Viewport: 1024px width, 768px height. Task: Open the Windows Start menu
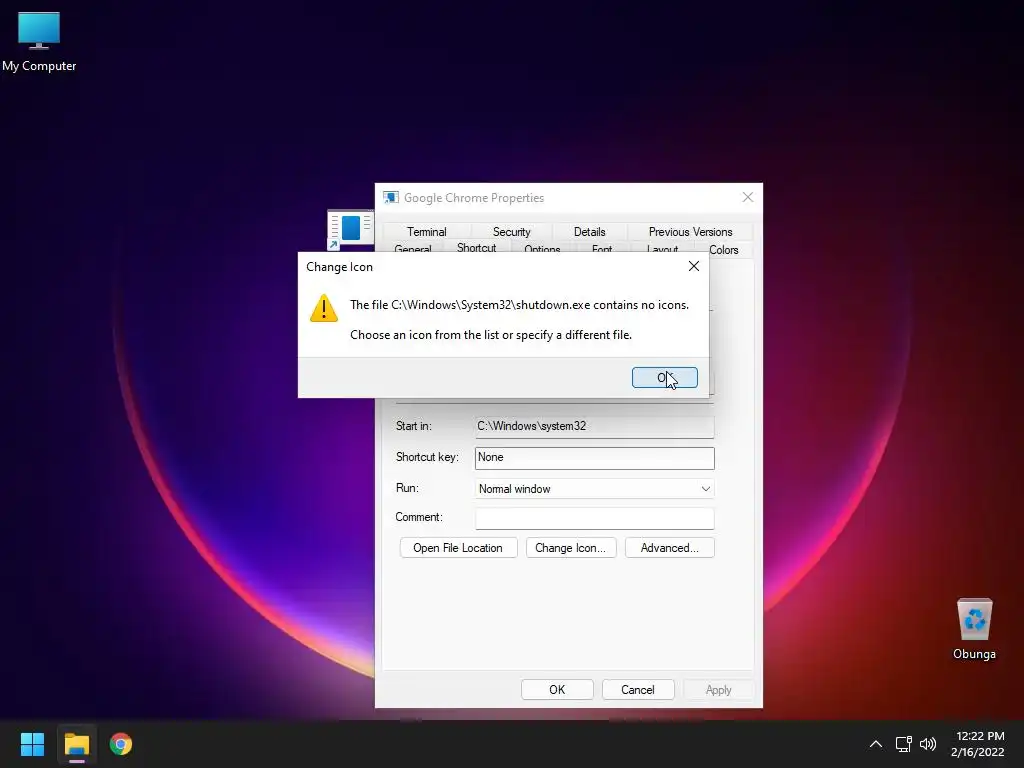click(x=32, y=744)
